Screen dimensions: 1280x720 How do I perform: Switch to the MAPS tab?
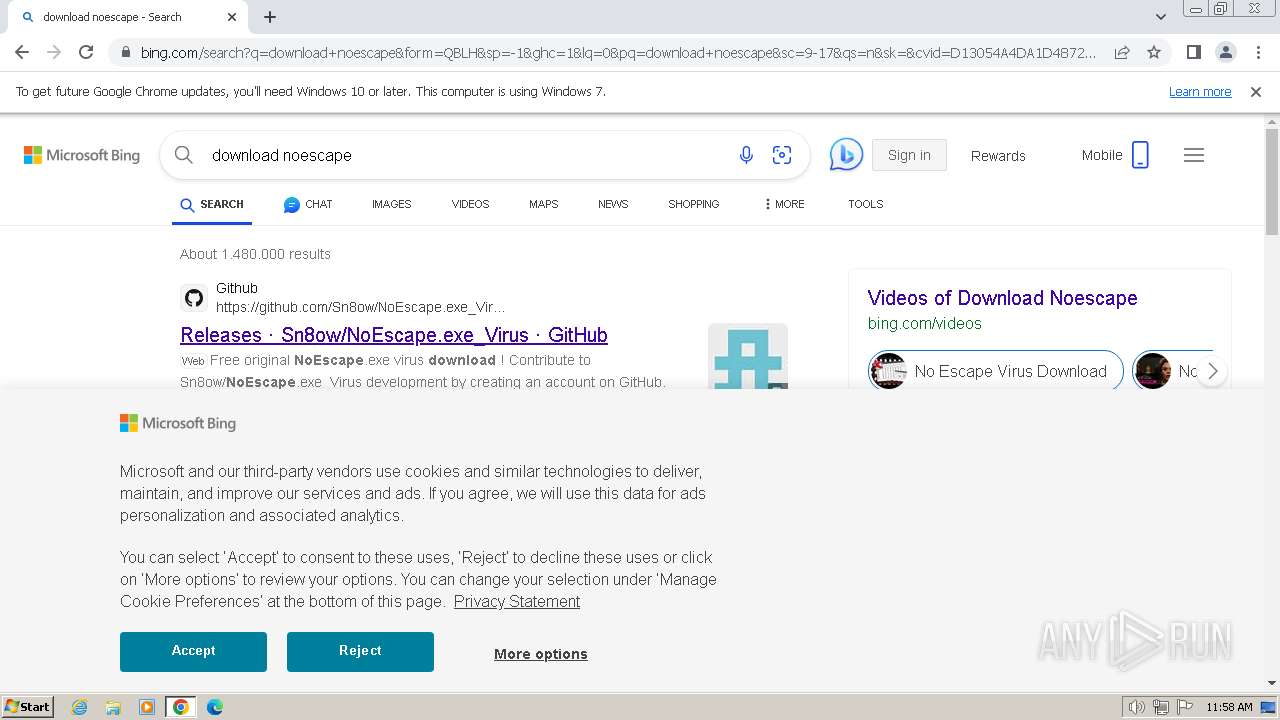pyautogui.click(x=544, y=204)
